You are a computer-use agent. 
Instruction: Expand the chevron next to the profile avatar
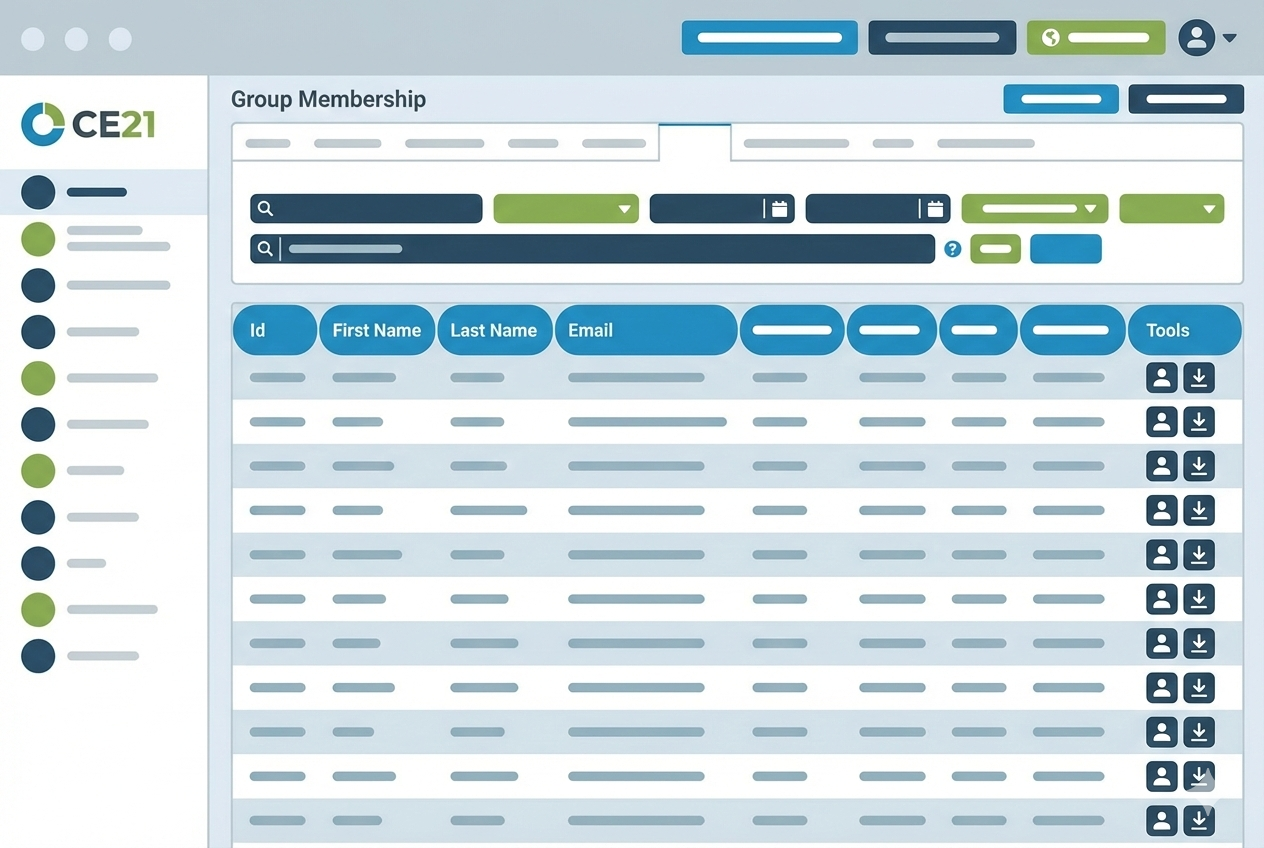1228,38
